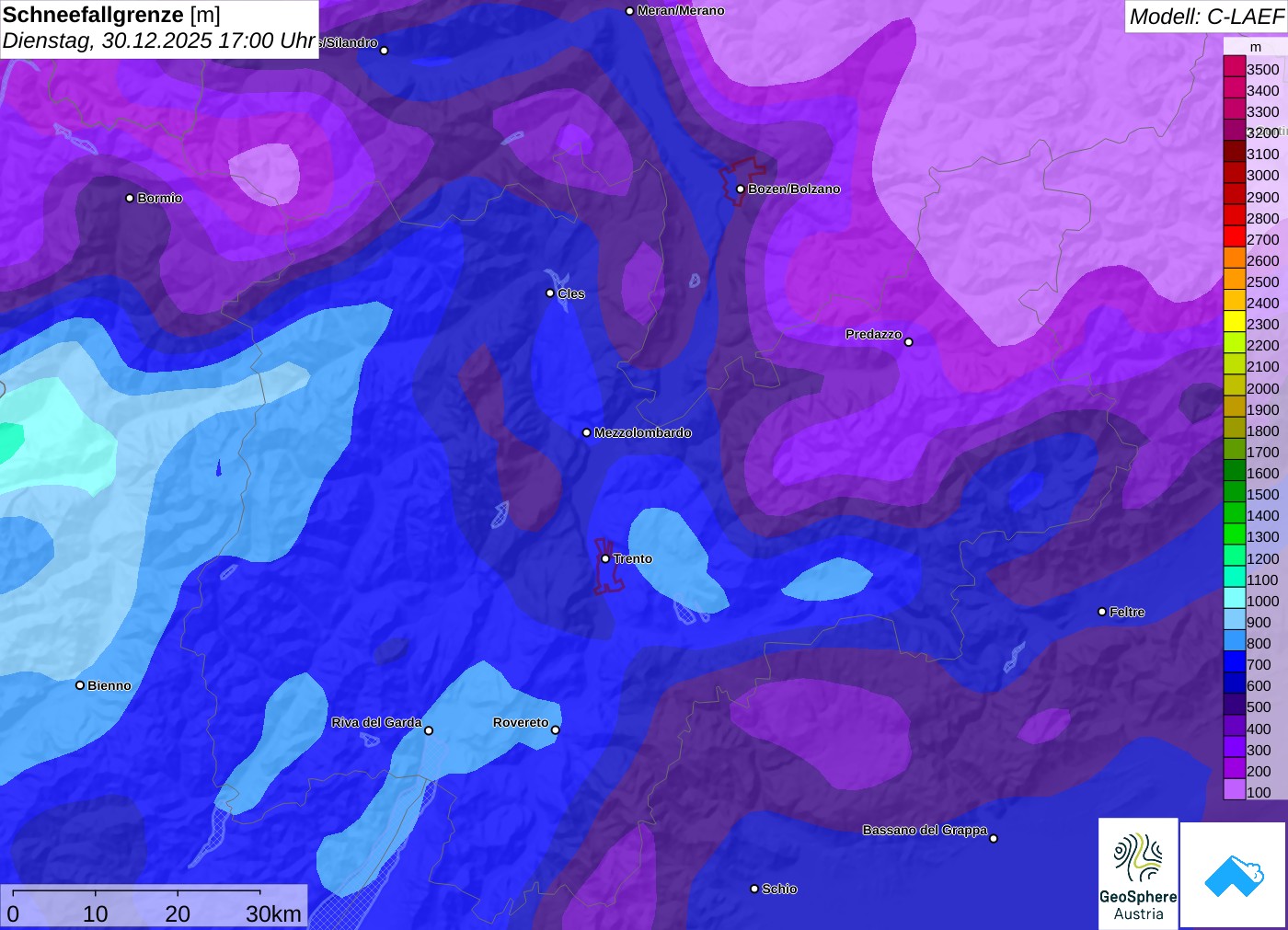Click the '10' scale bar label
1288x930 pixels.
(x=96, y=913)
